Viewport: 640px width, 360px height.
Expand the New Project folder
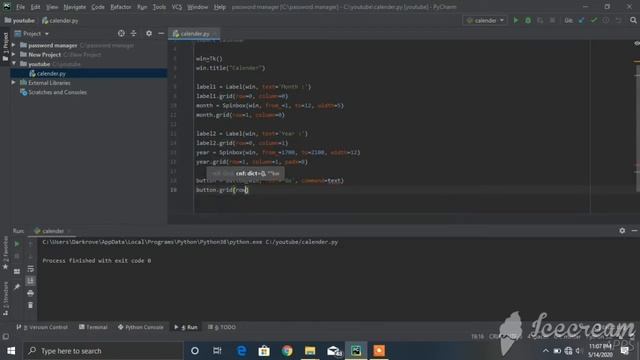pyautogui.click(x=13, y=54)
